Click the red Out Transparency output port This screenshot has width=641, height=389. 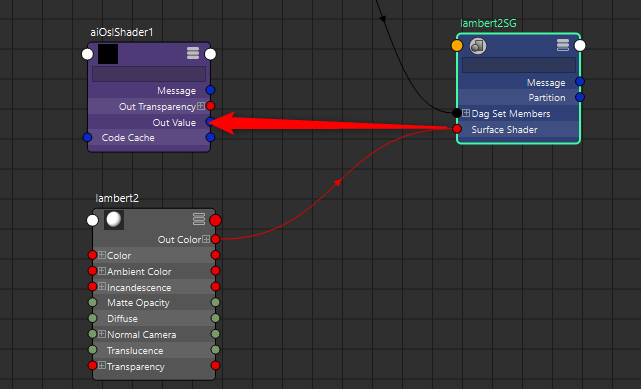click(210, 106)
